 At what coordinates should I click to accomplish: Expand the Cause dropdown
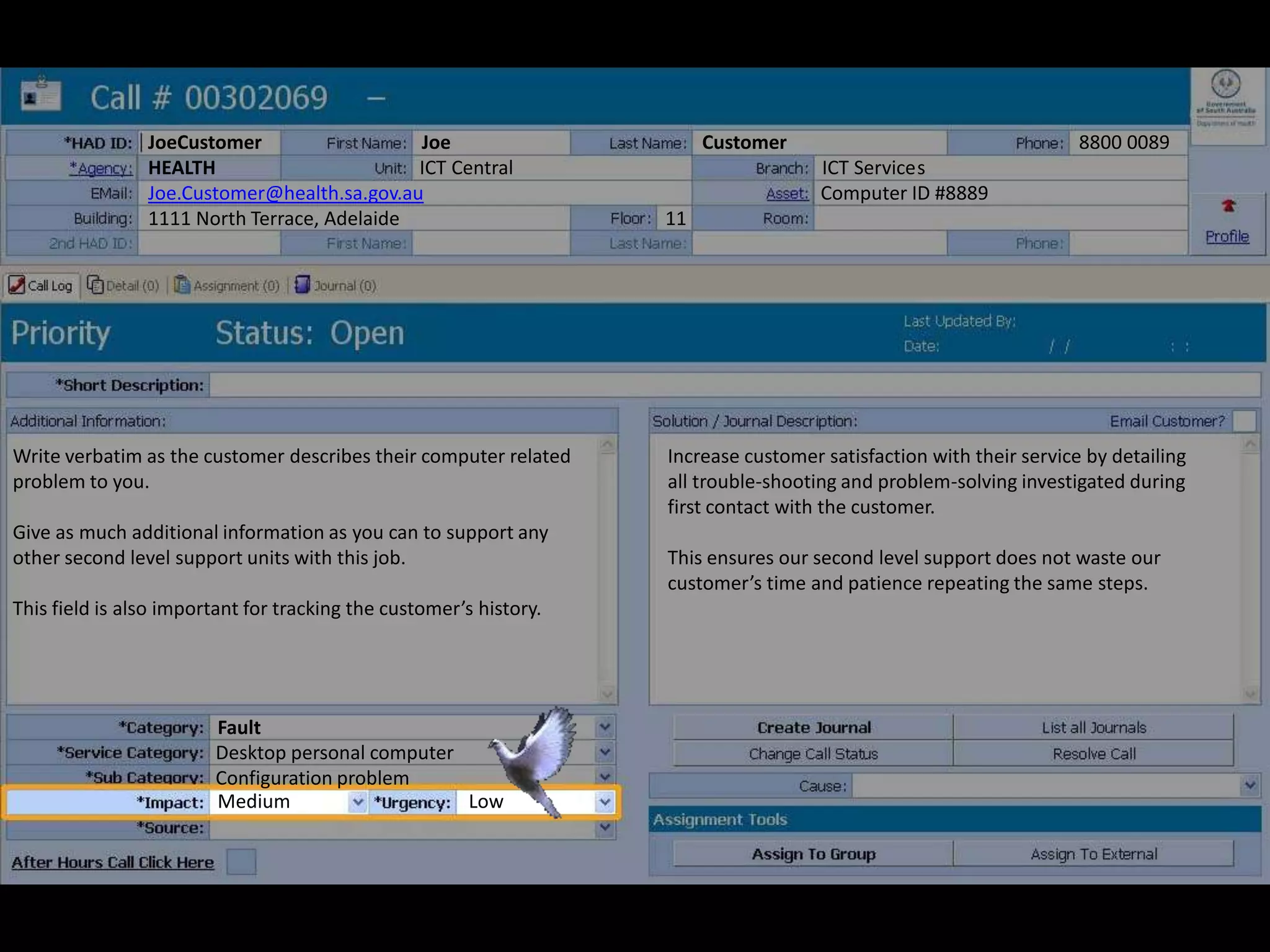(x=1250, y=786)
